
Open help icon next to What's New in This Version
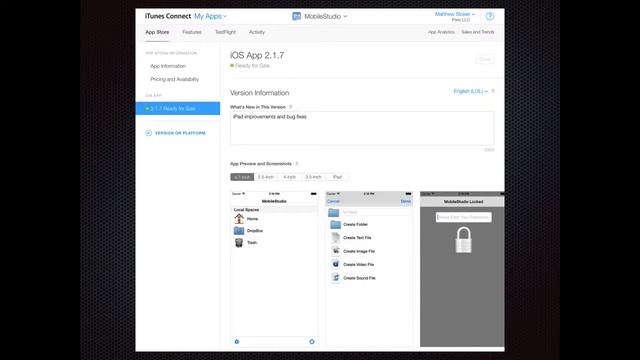click(x=291, y=107)
